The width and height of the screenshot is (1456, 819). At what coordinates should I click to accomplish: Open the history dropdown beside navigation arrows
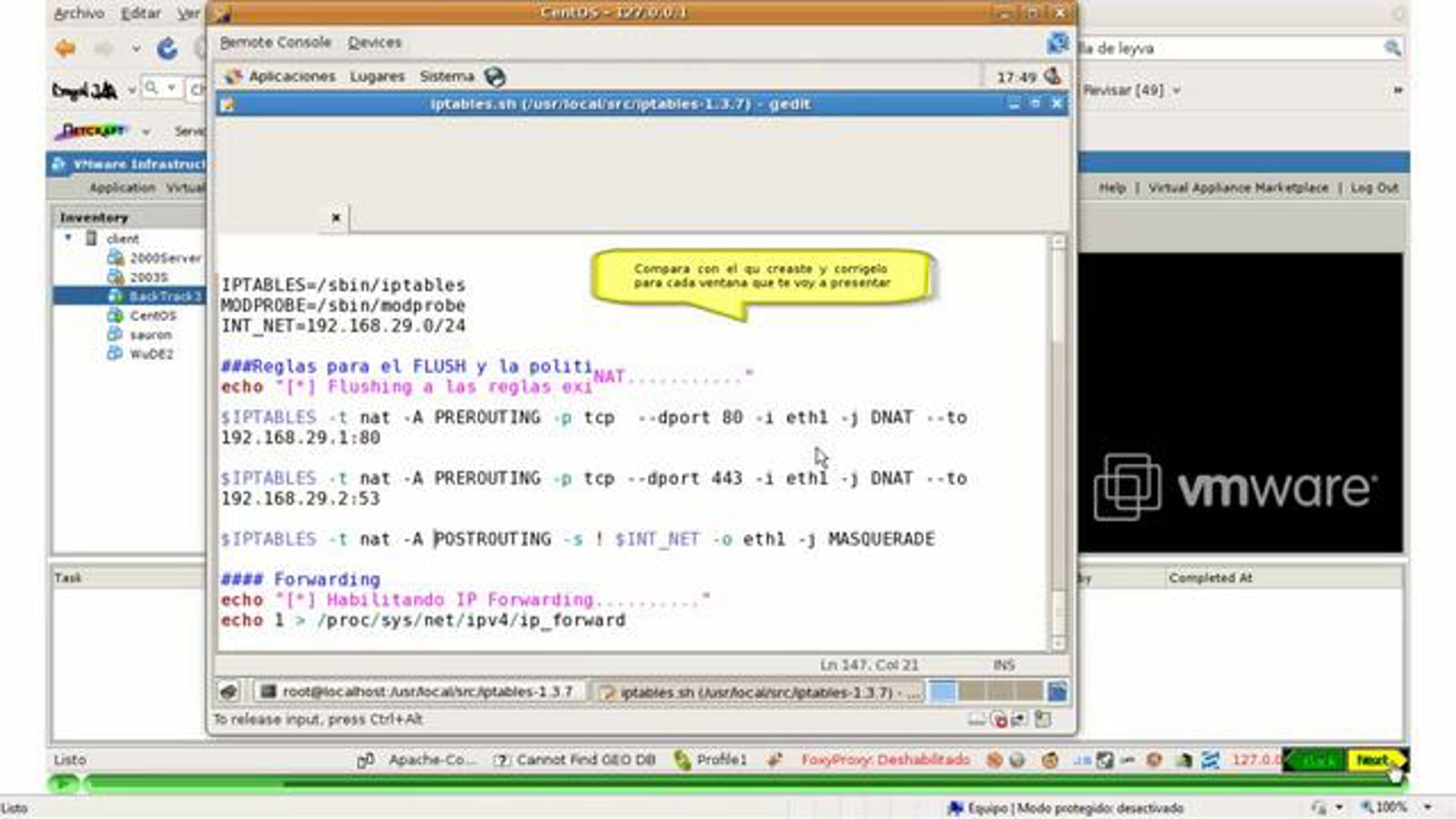coord(136,49)
